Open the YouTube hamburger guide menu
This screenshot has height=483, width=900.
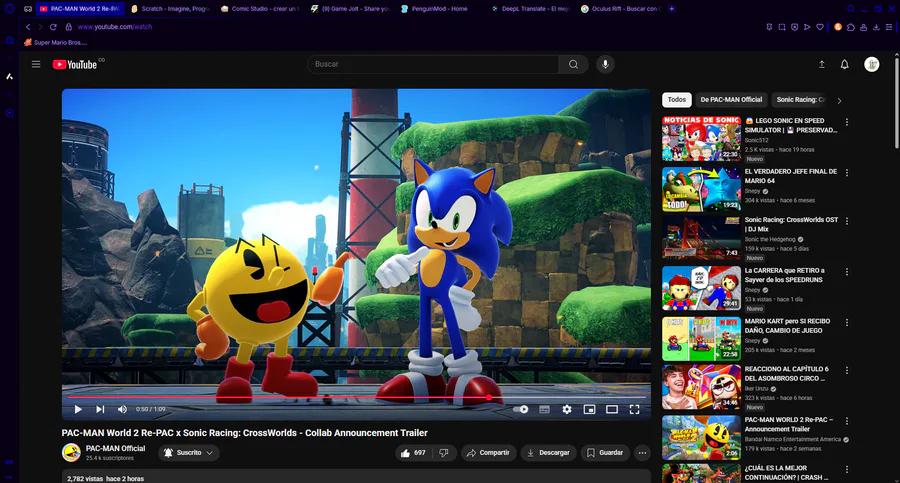[36, 64]
